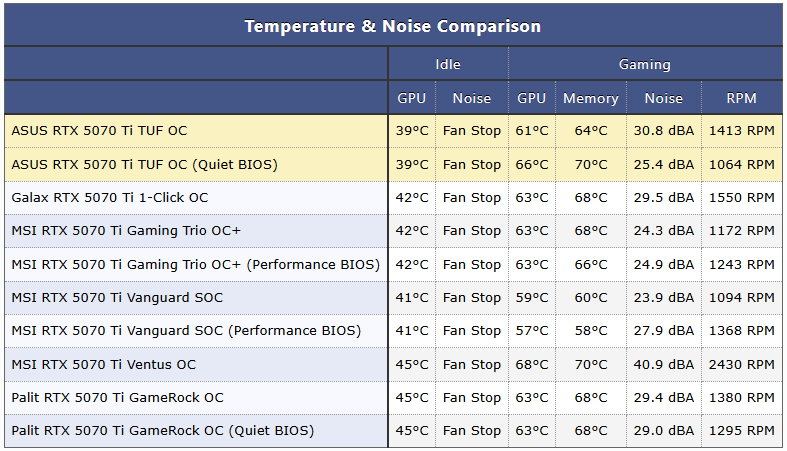Screen dimensions: 787x451
Task: Click the Memory column header
Action: click(x=590, y=98)
